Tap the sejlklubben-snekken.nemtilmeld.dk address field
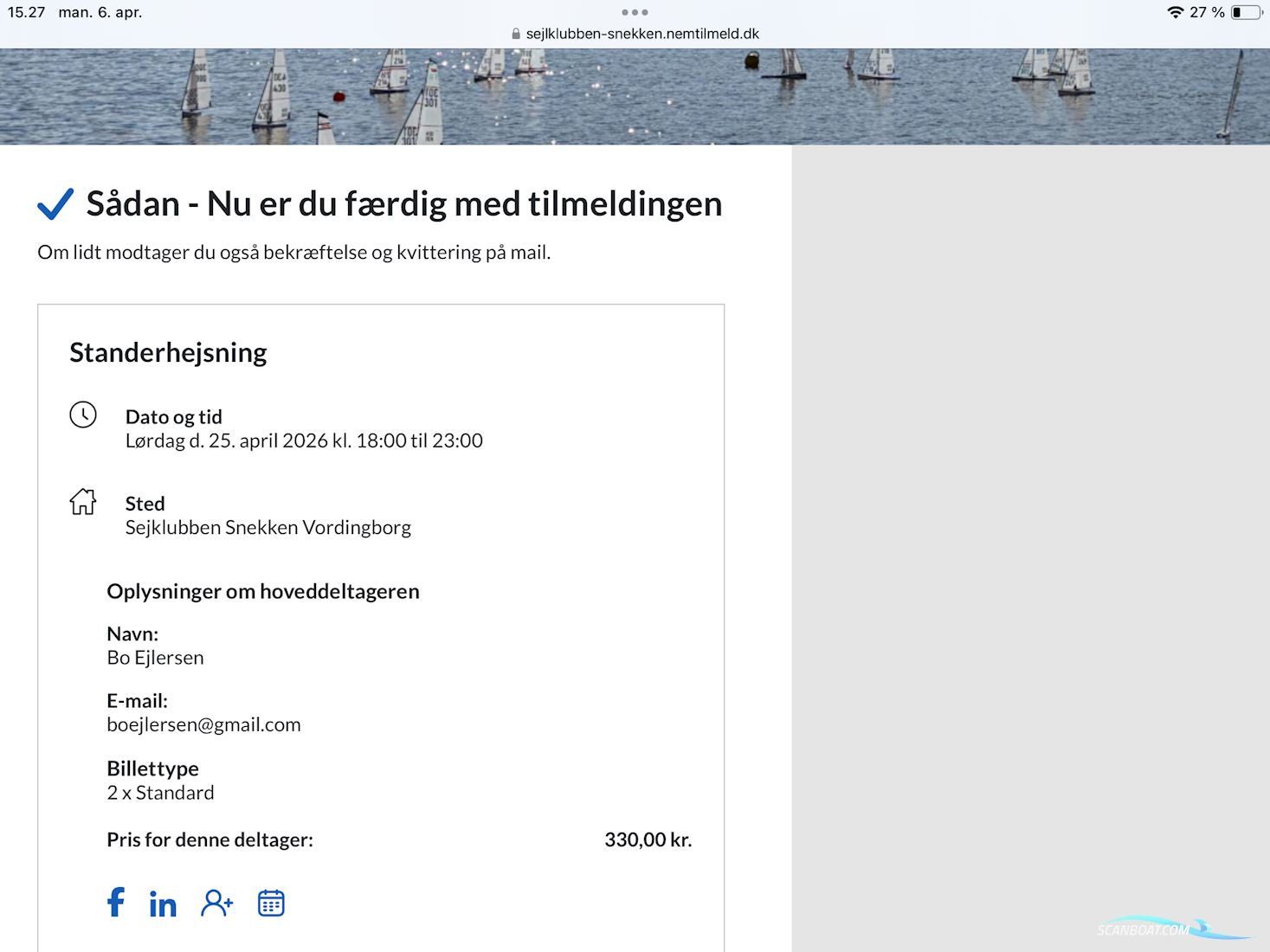1270x952 pixels. click(x=641, y=35)
